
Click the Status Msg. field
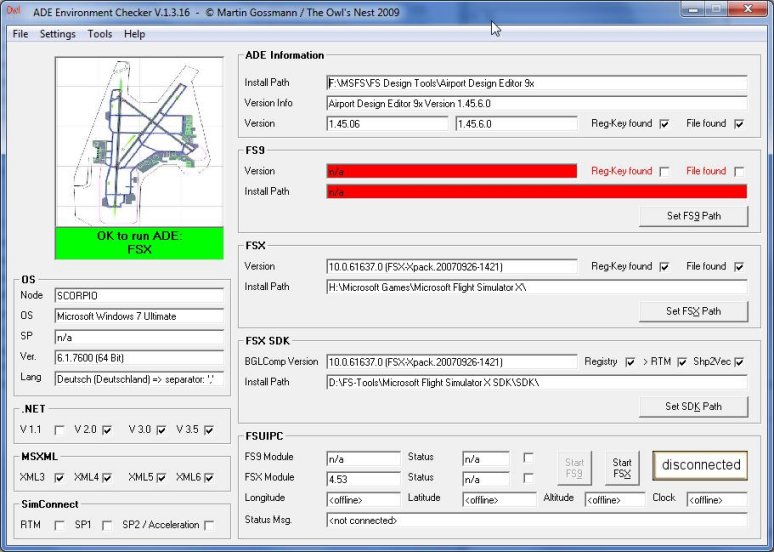[537, 520]
